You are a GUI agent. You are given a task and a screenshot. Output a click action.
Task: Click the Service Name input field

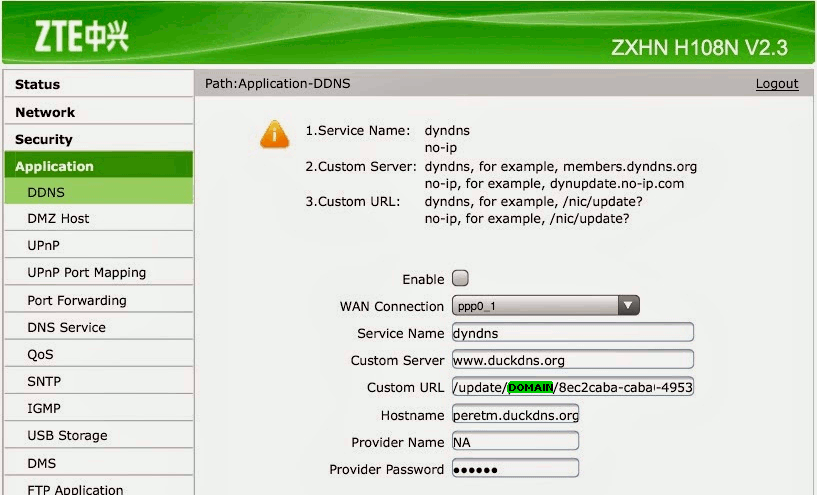[571, 333]
